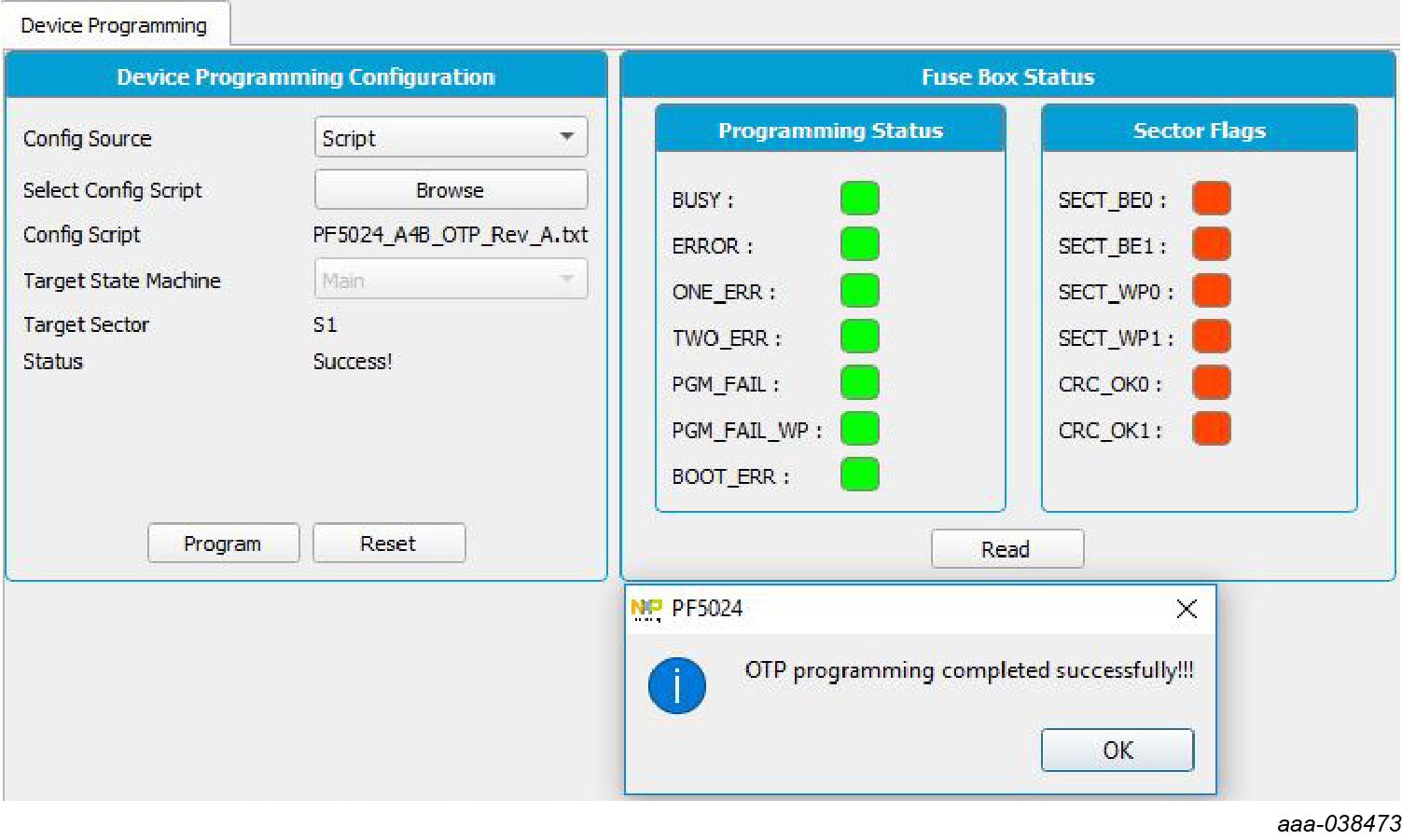
Task: Click the red SECT_BE0 flag indicator
Action: point(1211,199)
